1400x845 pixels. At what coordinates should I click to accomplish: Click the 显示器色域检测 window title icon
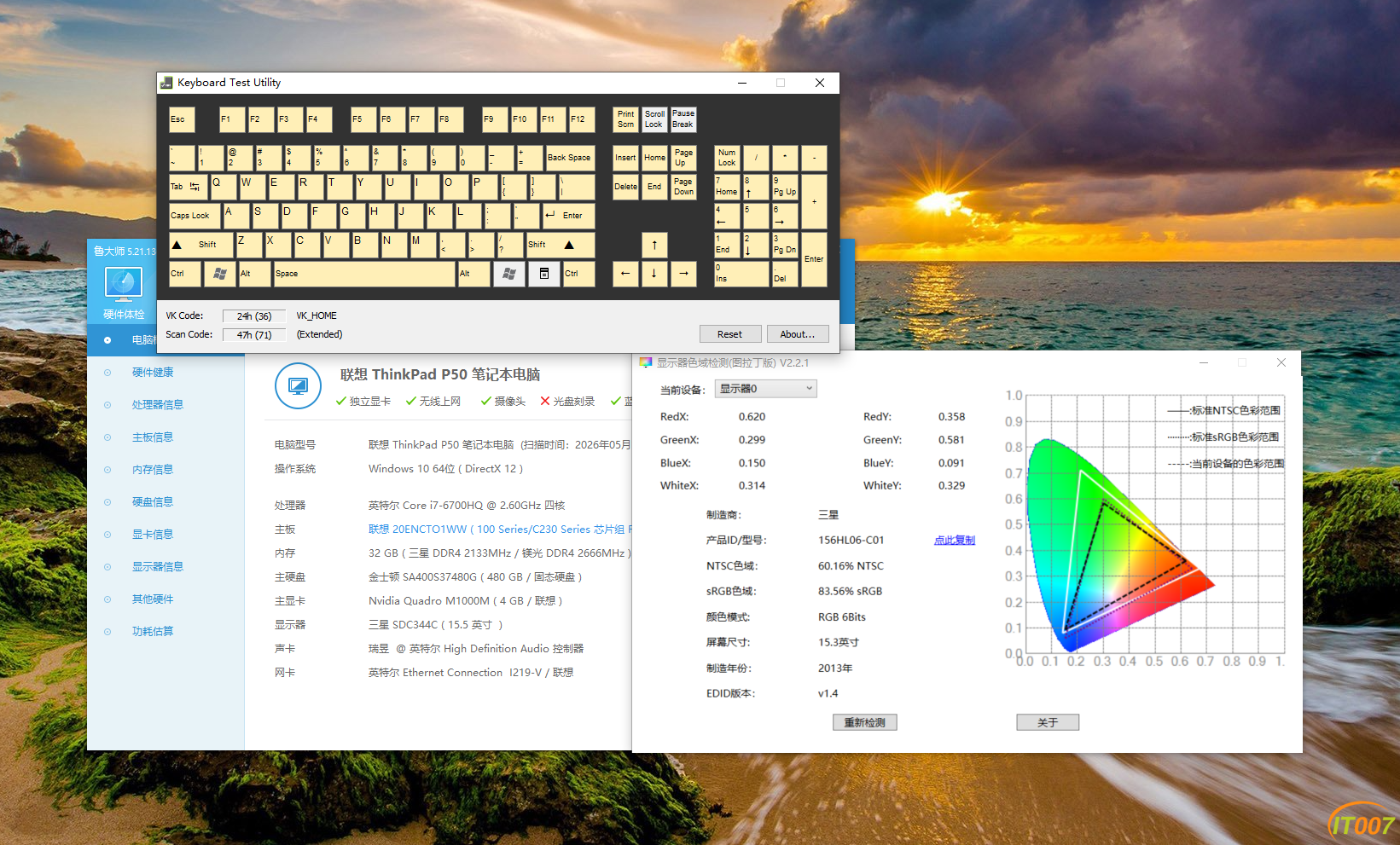pyautogui.click(x=646, y=363)
